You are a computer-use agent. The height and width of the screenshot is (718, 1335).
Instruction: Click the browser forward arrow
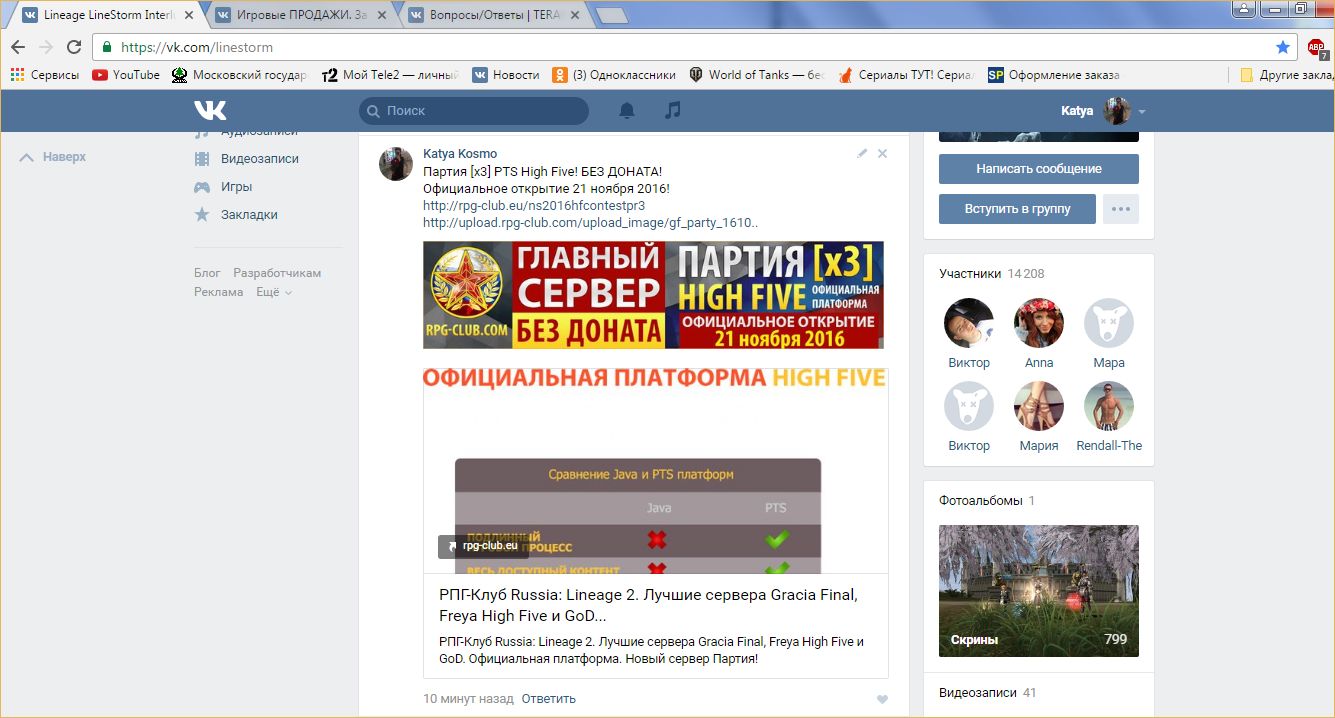pos(46,47)
